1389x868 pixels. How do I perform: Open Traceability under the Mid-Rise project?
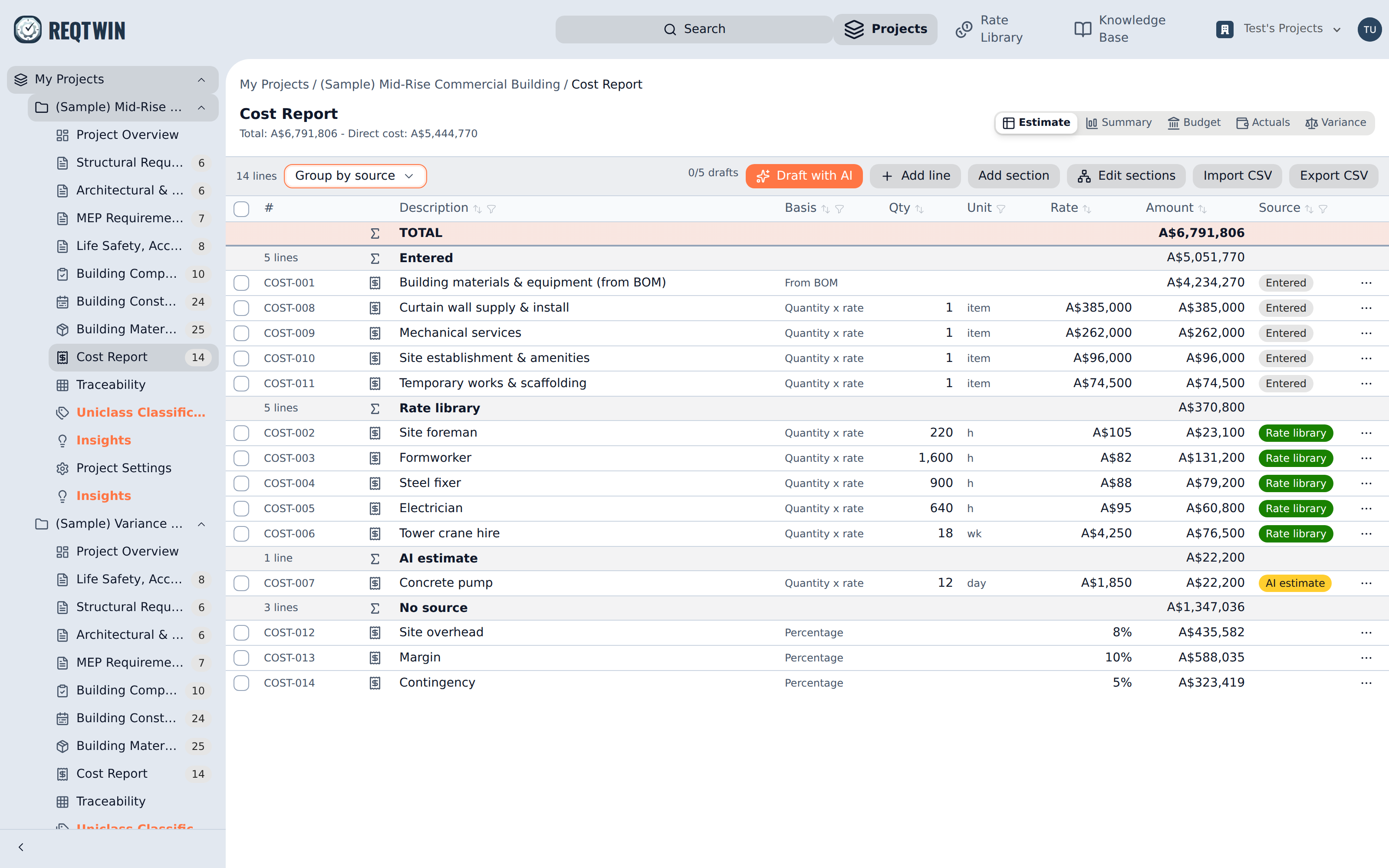pos(133,385)
